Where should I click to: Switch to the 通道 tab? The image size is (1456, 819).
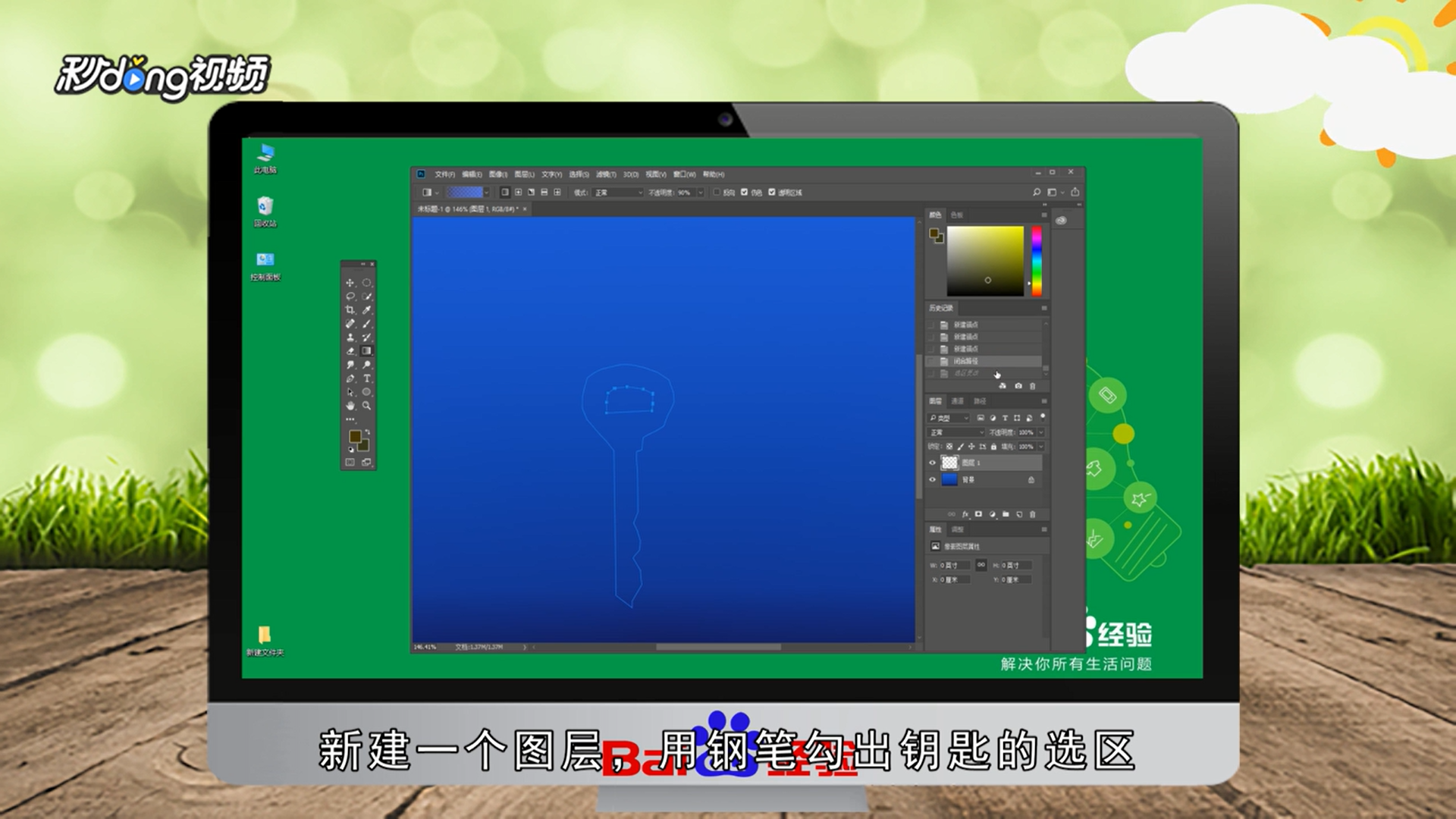click(958, 401)
